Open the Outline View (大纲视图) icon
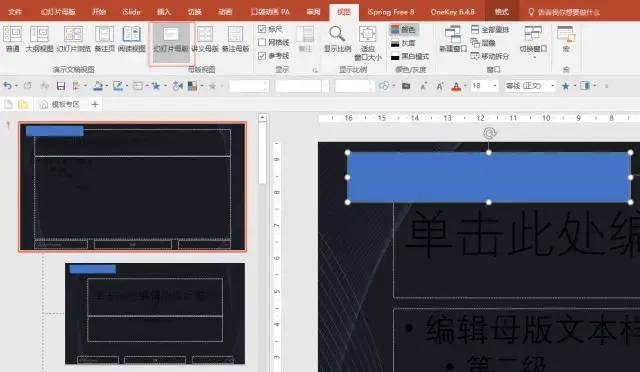This screenshot has height=372, width=640. [39, 39]
